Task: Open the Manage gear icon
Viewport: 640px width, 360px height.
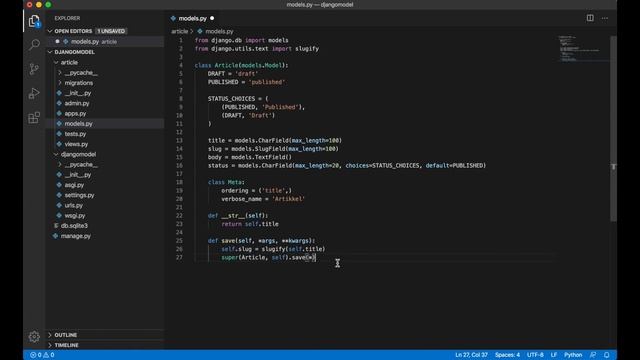Action: click(x=34, y=336)
